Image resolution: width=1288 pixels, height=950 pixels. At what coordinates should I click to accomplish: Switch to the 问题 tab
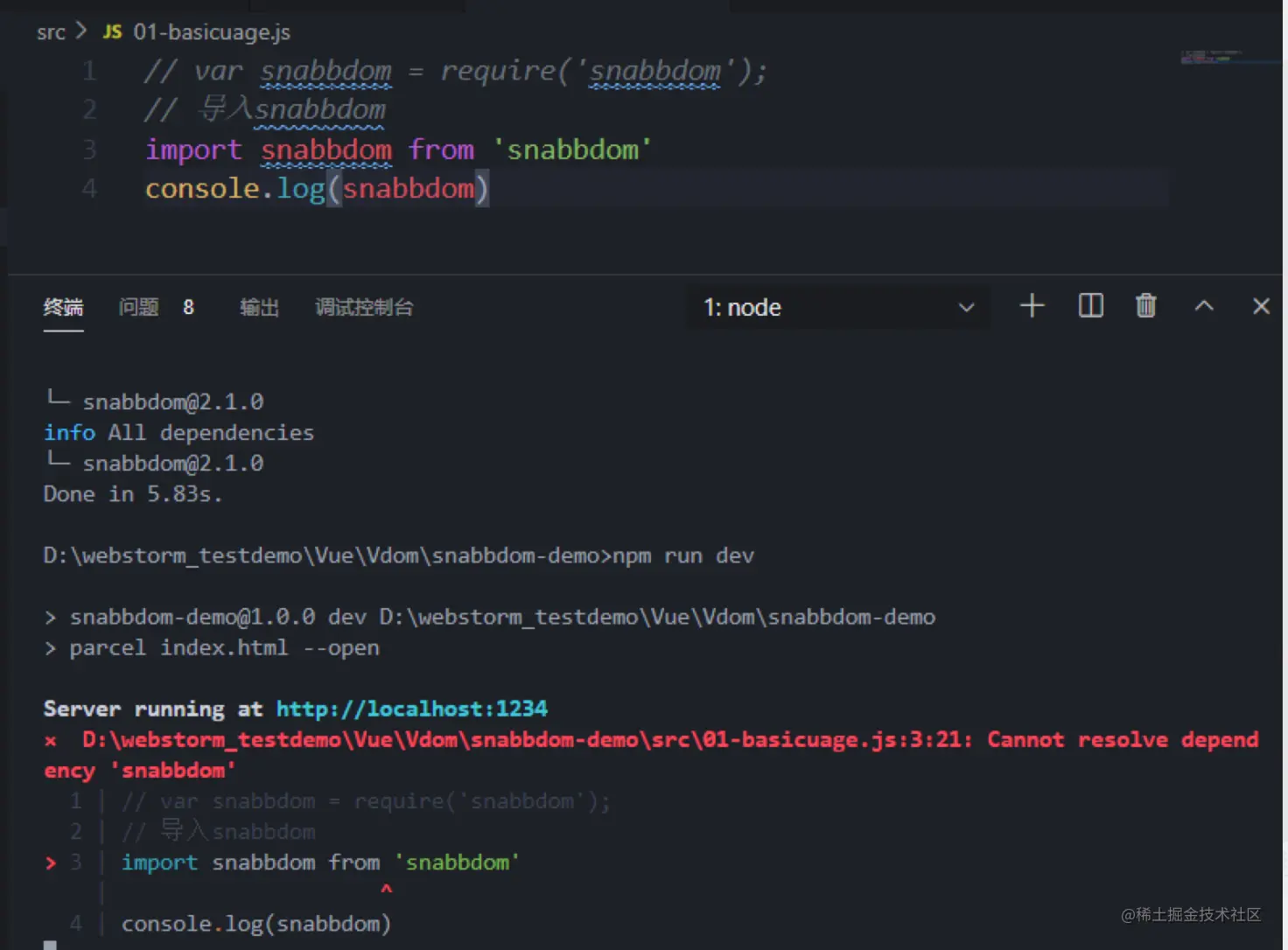point(138,307)
